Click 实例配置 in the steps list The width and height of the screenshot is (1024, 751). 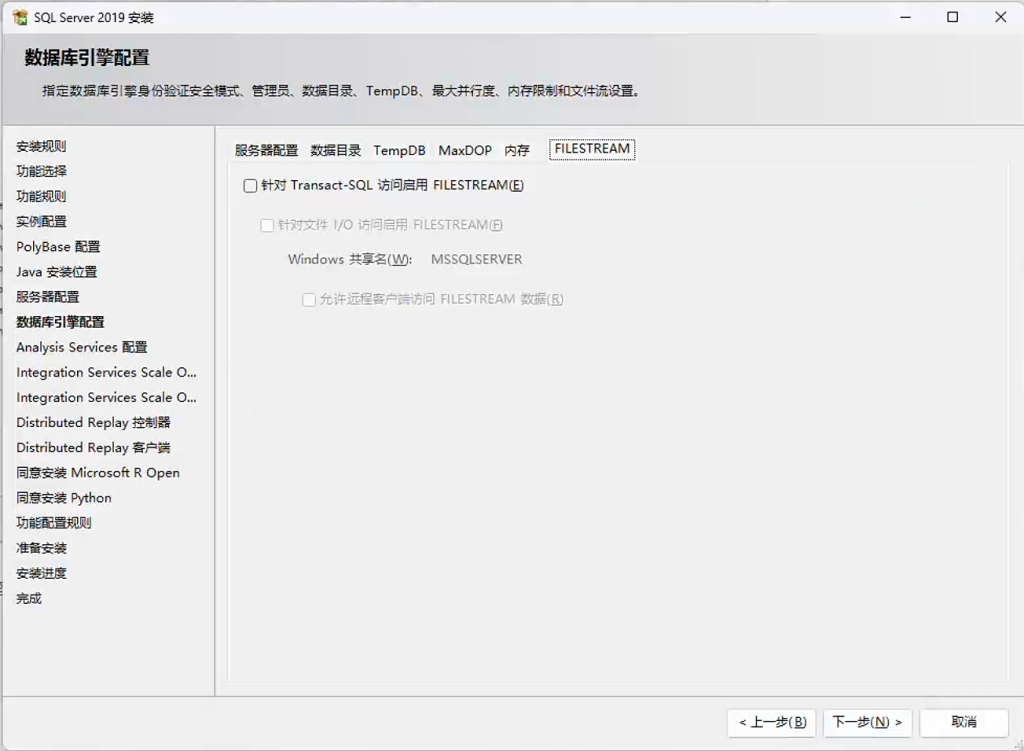point(41,222)
